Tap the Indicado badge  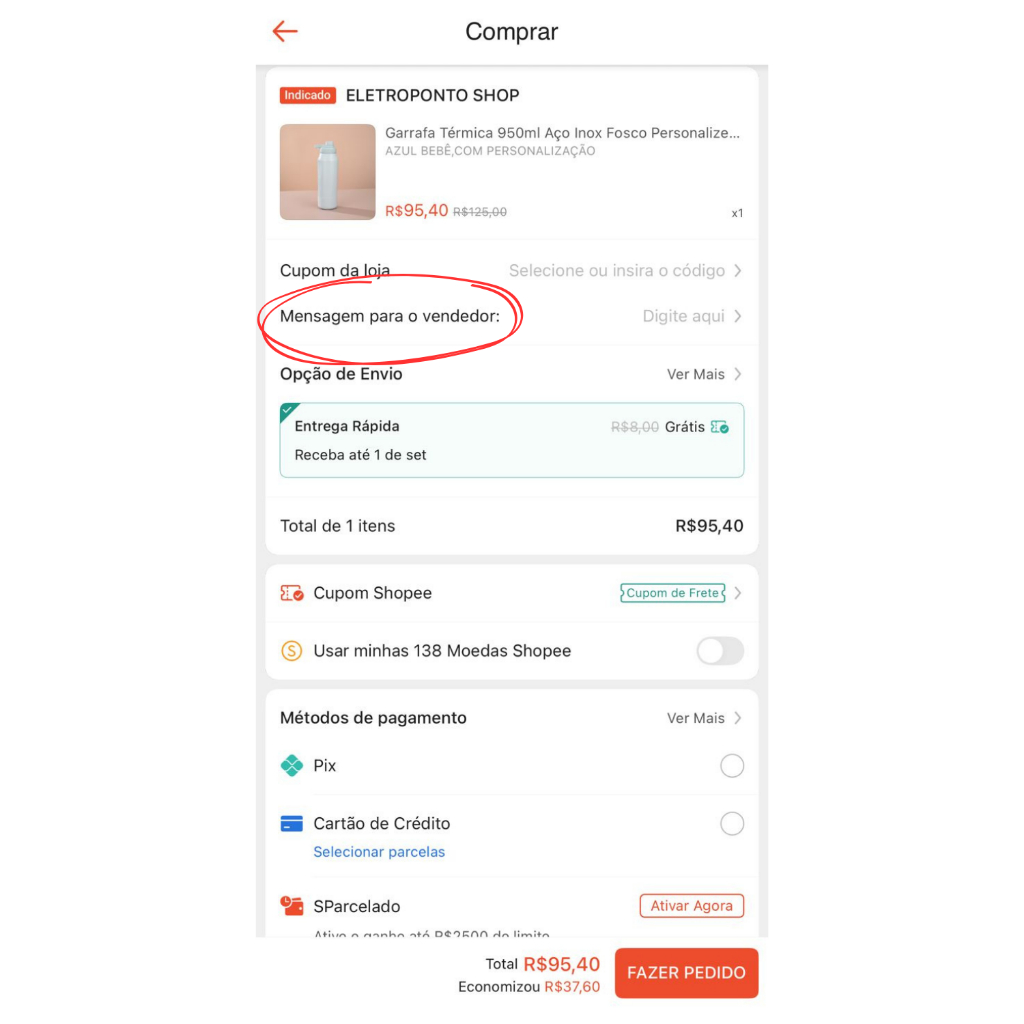tap(308, 95)
